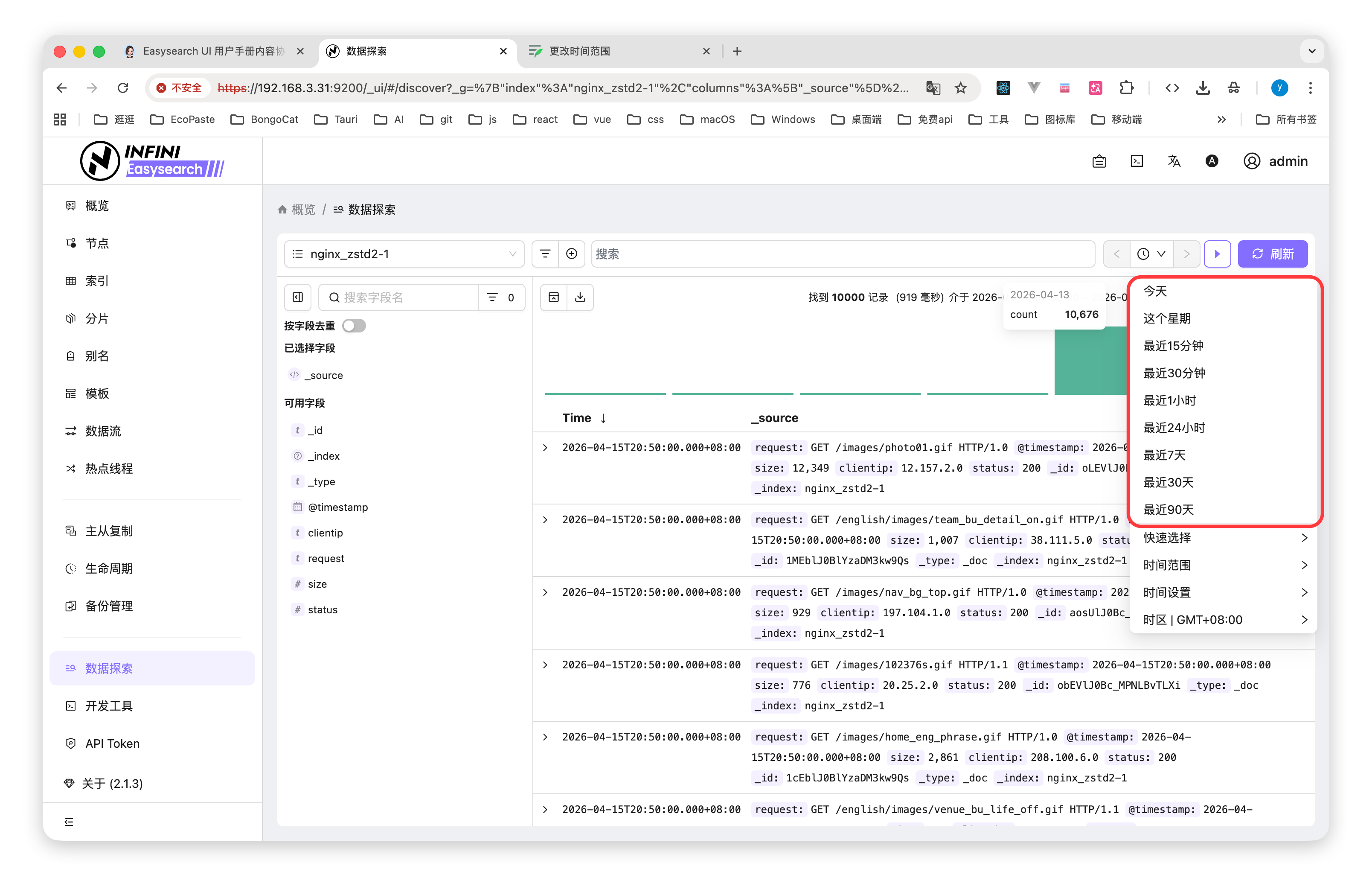The image size is (1372, 892).
Task: Open the dev console terminal icon in header
Action: pos(1136,161)
